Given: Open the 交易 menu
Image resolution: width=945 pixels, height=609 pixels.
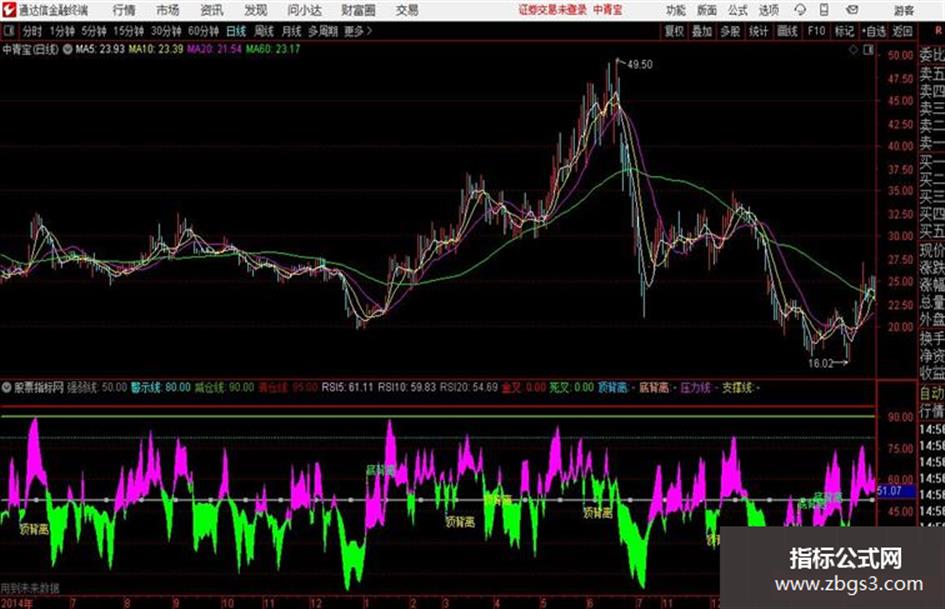Looking at the screenshot, I should pyautogui.click(x=407, y=10).
